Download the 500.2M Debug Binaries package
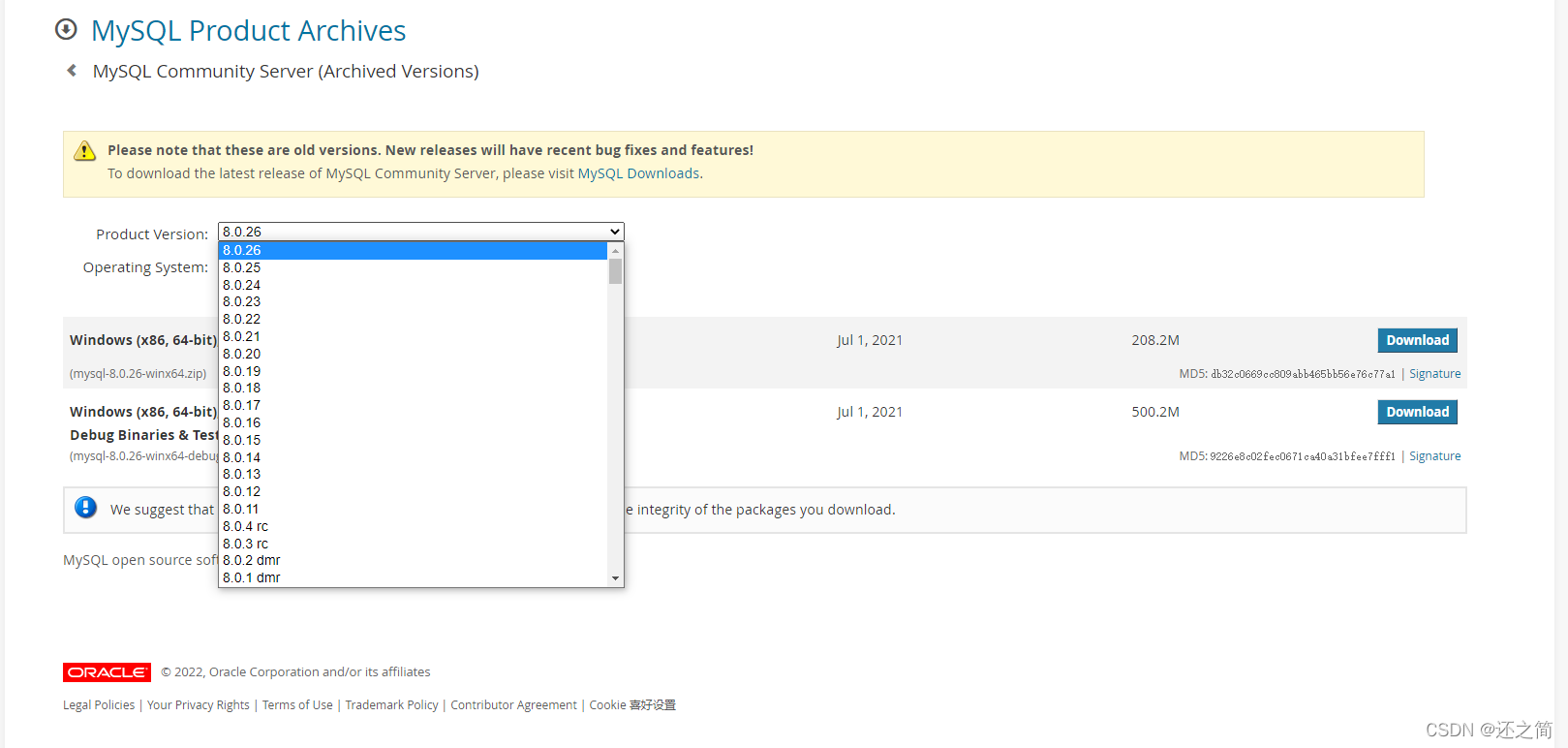Screen dimensions: 1568x748 point(1417,412)
